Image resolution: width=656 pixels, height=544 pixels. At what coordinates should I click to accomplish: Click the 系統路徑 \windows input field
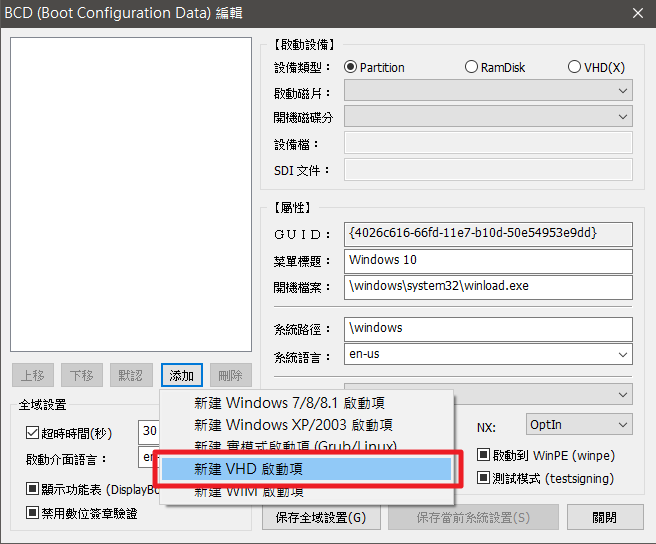click(x=488, y=328)
